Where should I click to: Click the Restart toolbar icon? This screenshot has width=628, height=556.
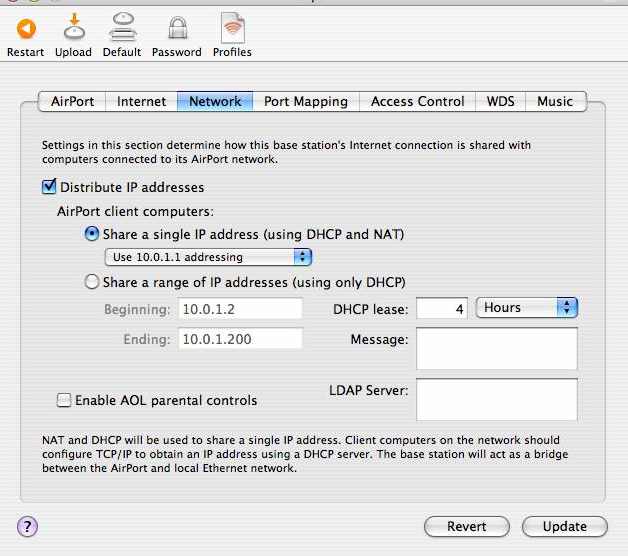click(x=26, y=29)
